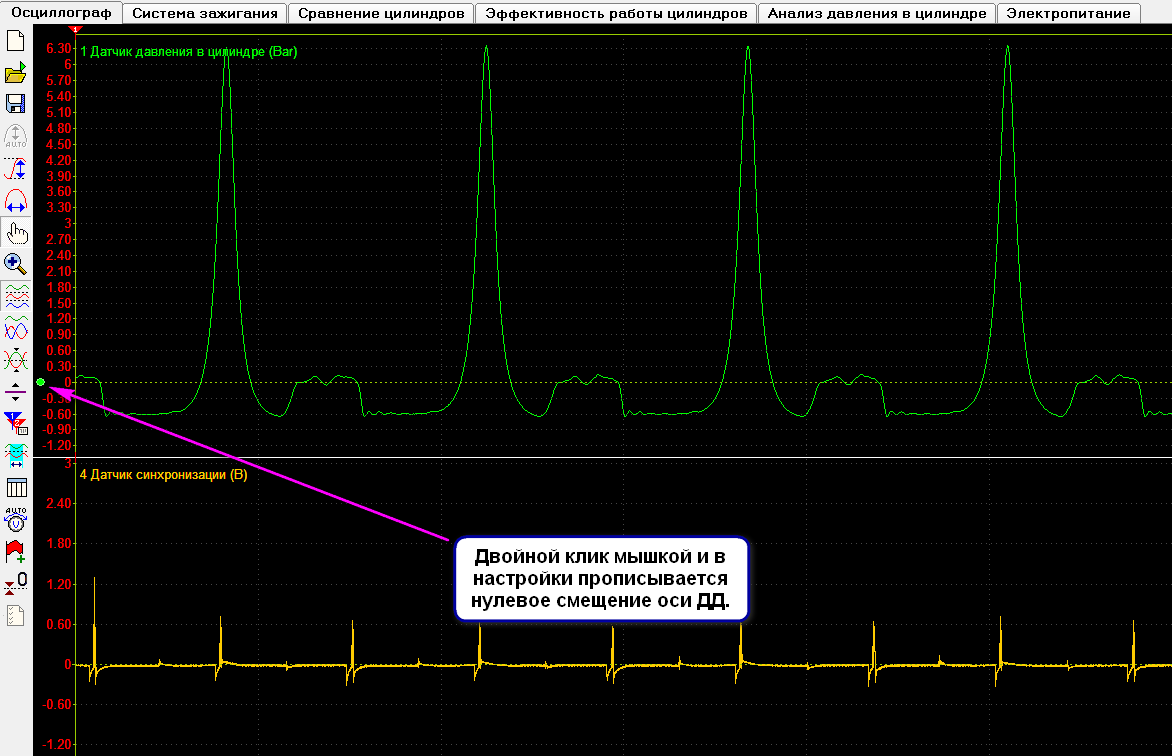Open the channel markers filter icon

tap(16, 423)
